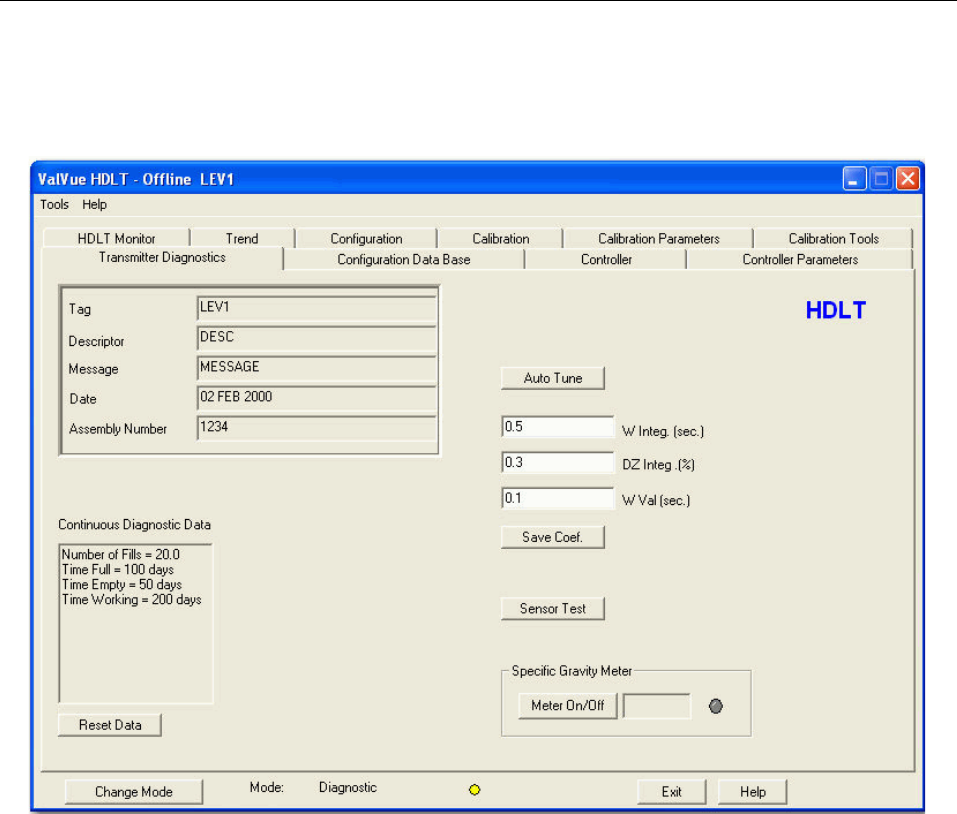Image resolution: width=957 pixels, height=814 pixels.
Task: Close the ValVue HDLT window
Action: click(x=908, y=179)
